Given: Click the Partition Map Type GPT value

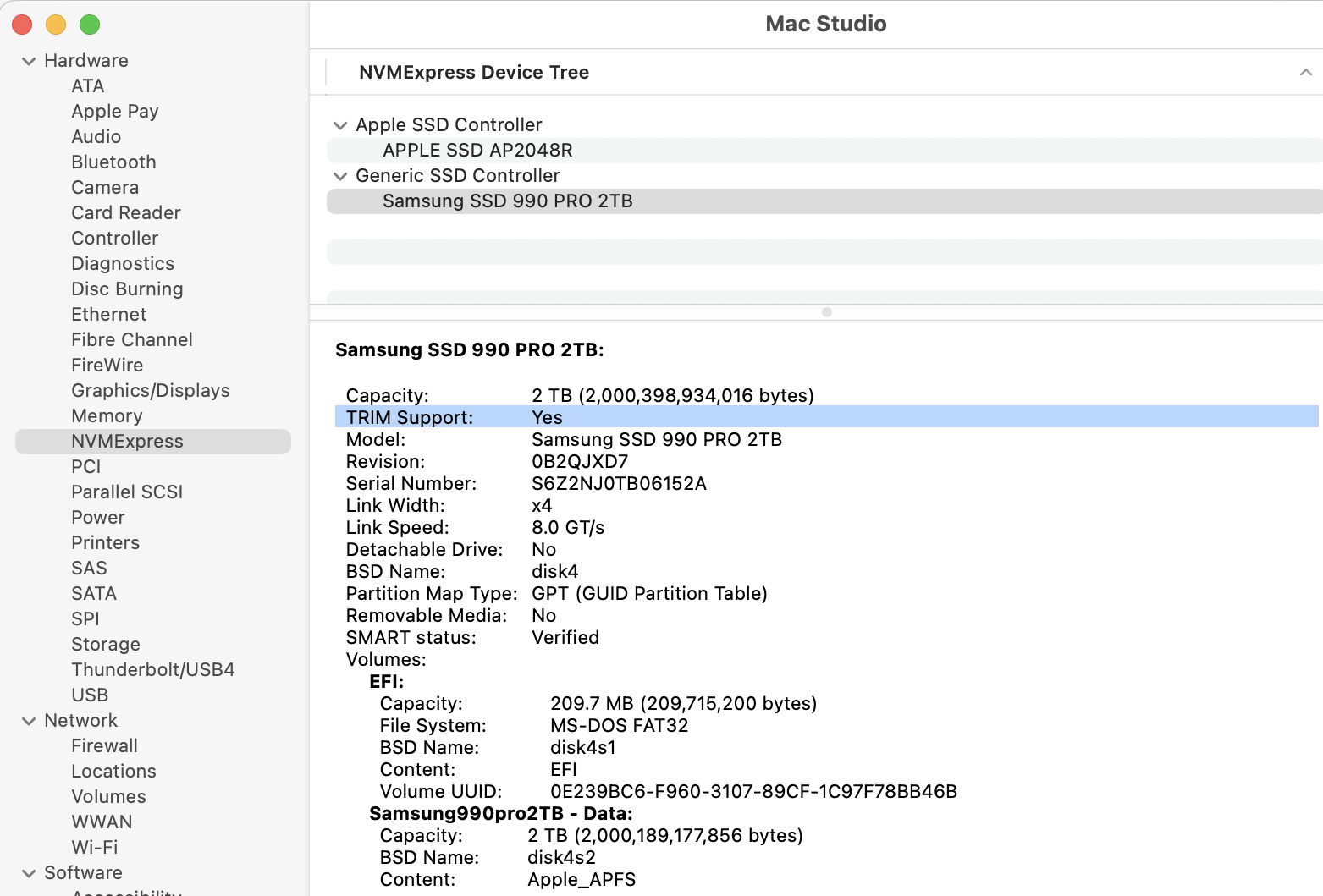Looking at the screenshot, I should coord(649,594).
